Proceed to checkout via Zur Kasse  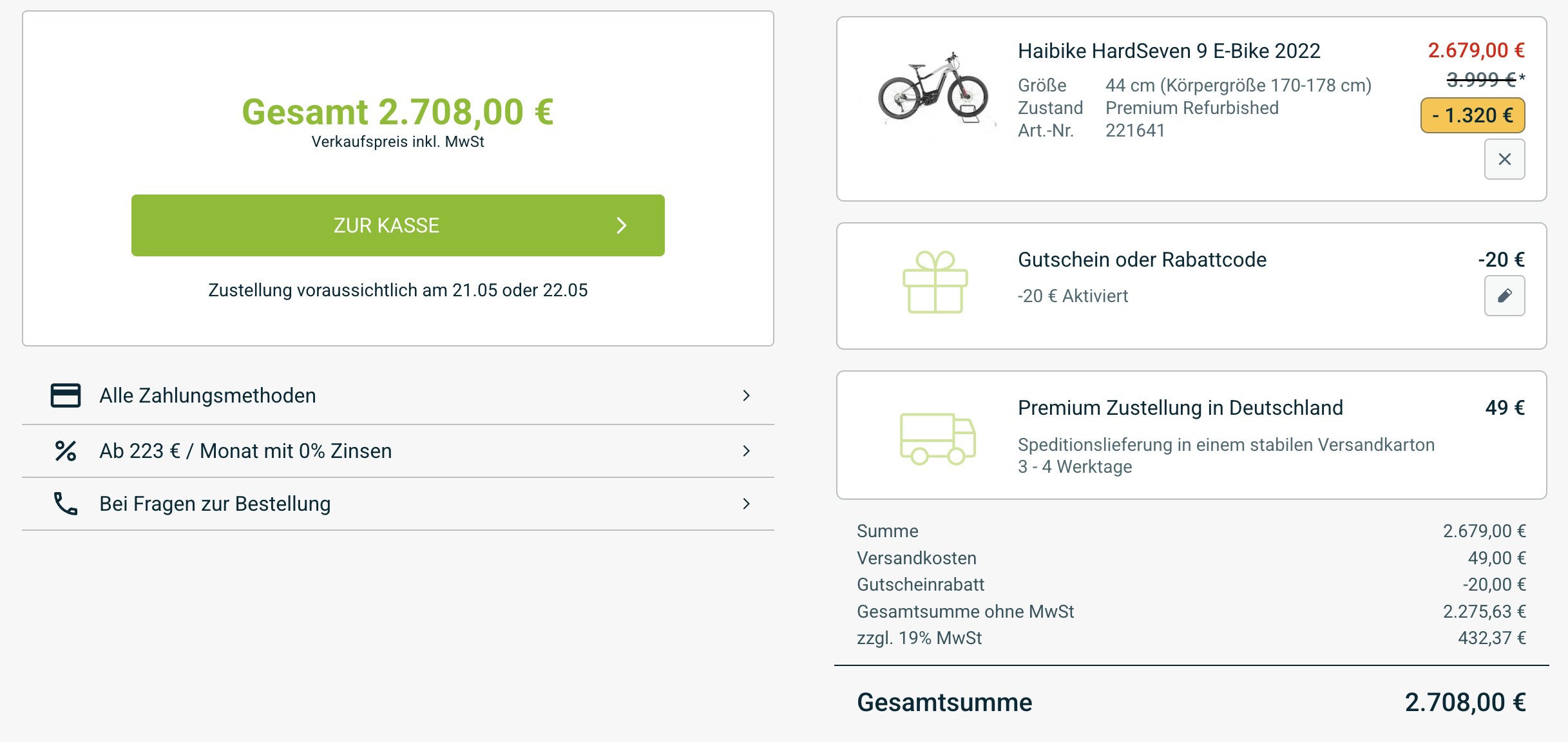tap(387, 225)
